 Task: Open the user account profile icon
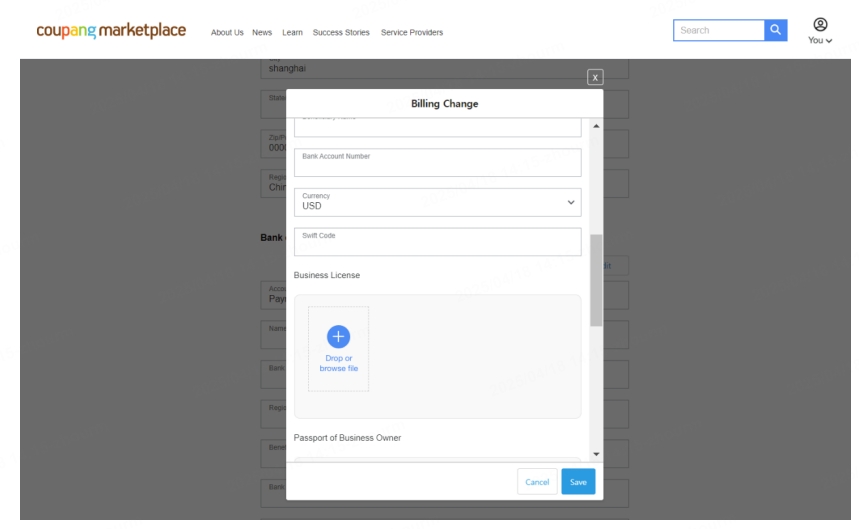pyautogui.click(x=820, y=25)
